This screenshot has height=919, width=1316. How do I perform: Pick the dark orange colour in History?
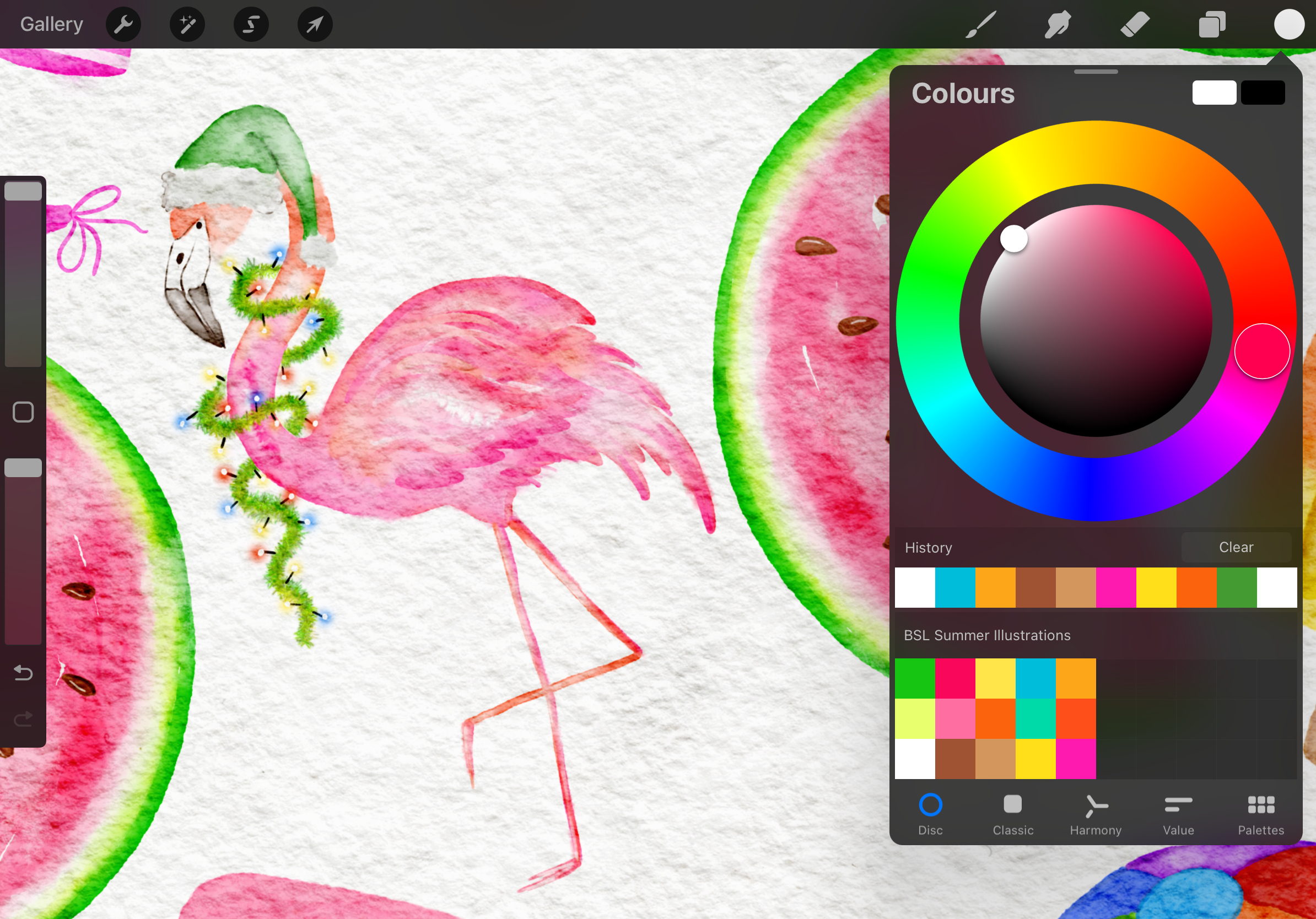click(1197, 587)
